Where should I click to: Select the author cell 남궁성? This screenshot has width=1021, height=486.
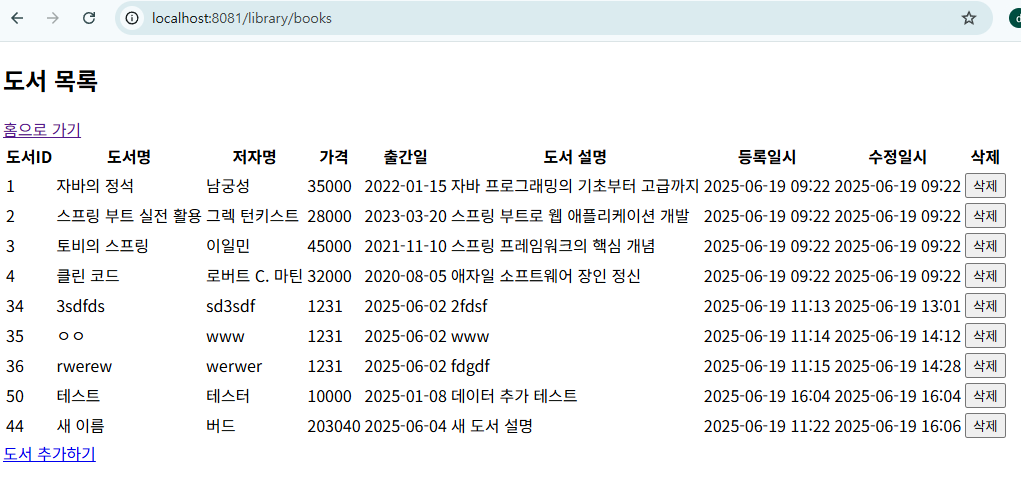(x=227, y=186)
